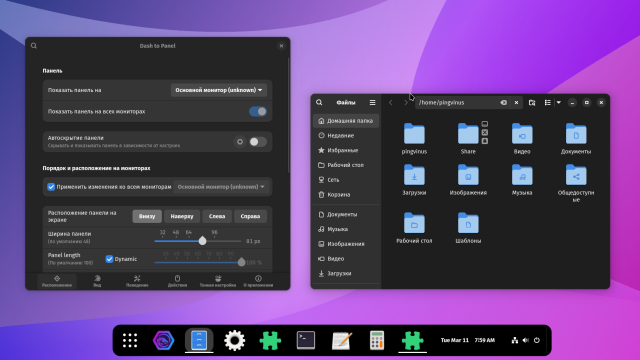Open Документы bookmark in Files sidebar
Image resolution: width=640 pixels, height=360 pixels.
click(346, 214)
